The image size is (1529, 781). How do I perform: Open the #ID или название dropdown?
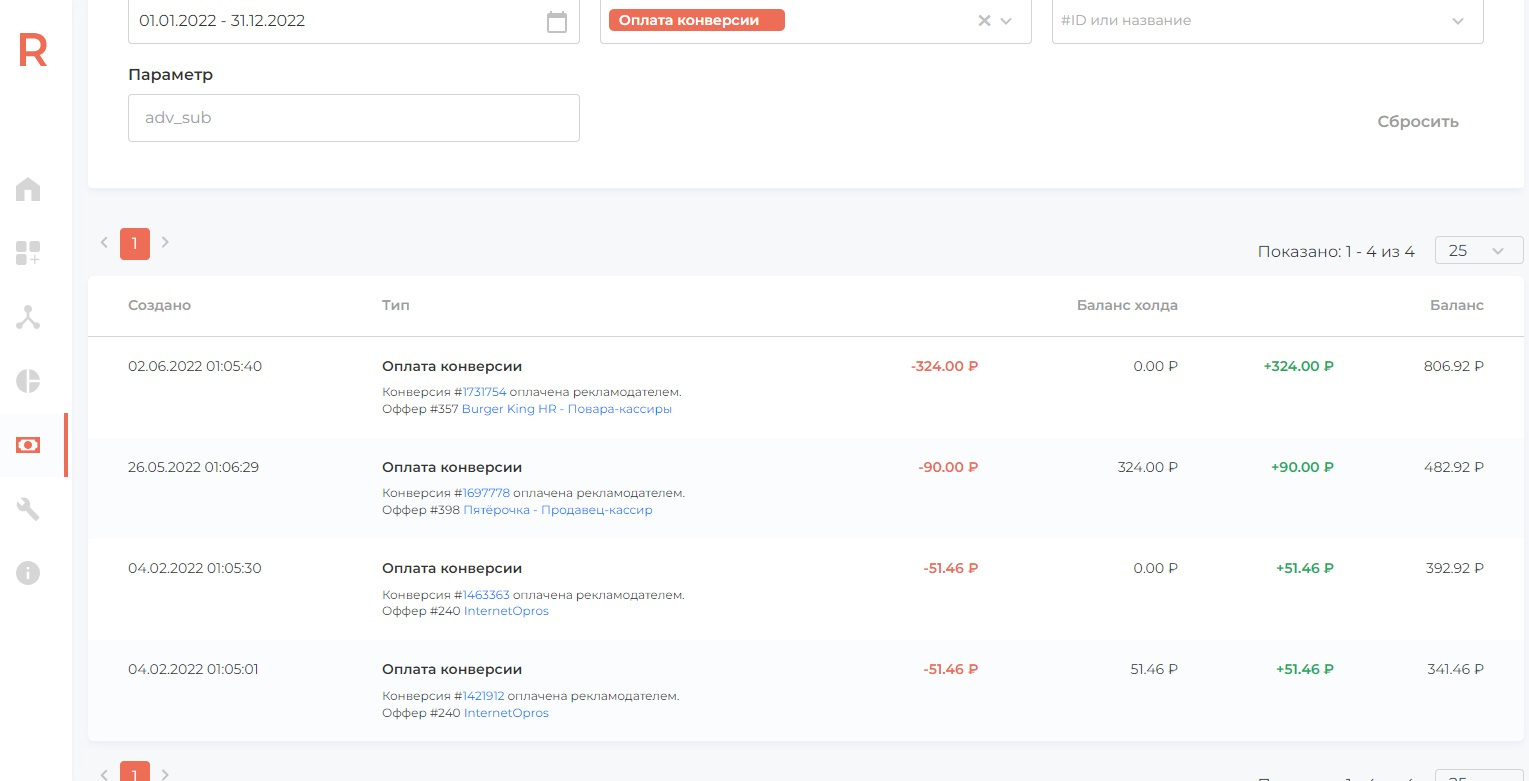click(x=1267, y=21)
